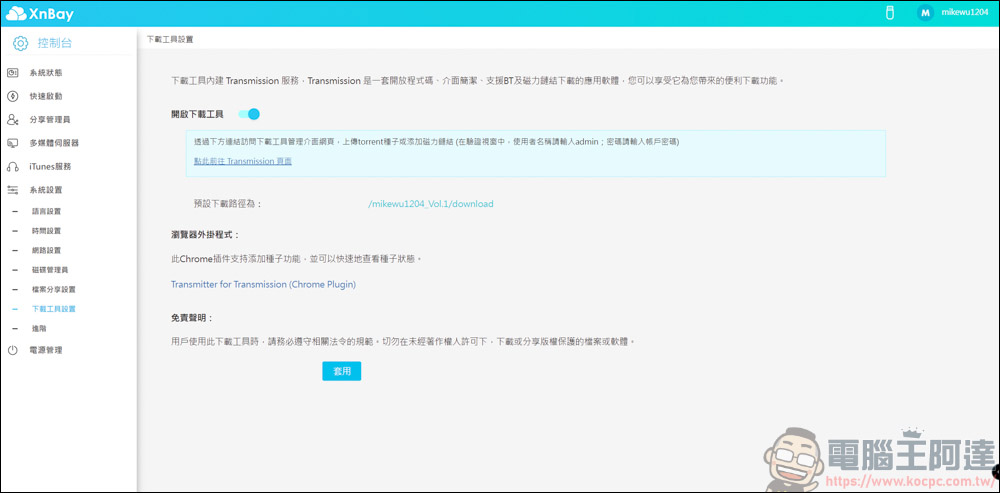Click the 快速啟動 lightning icon
1000x493 pixels.
[13, 96]
